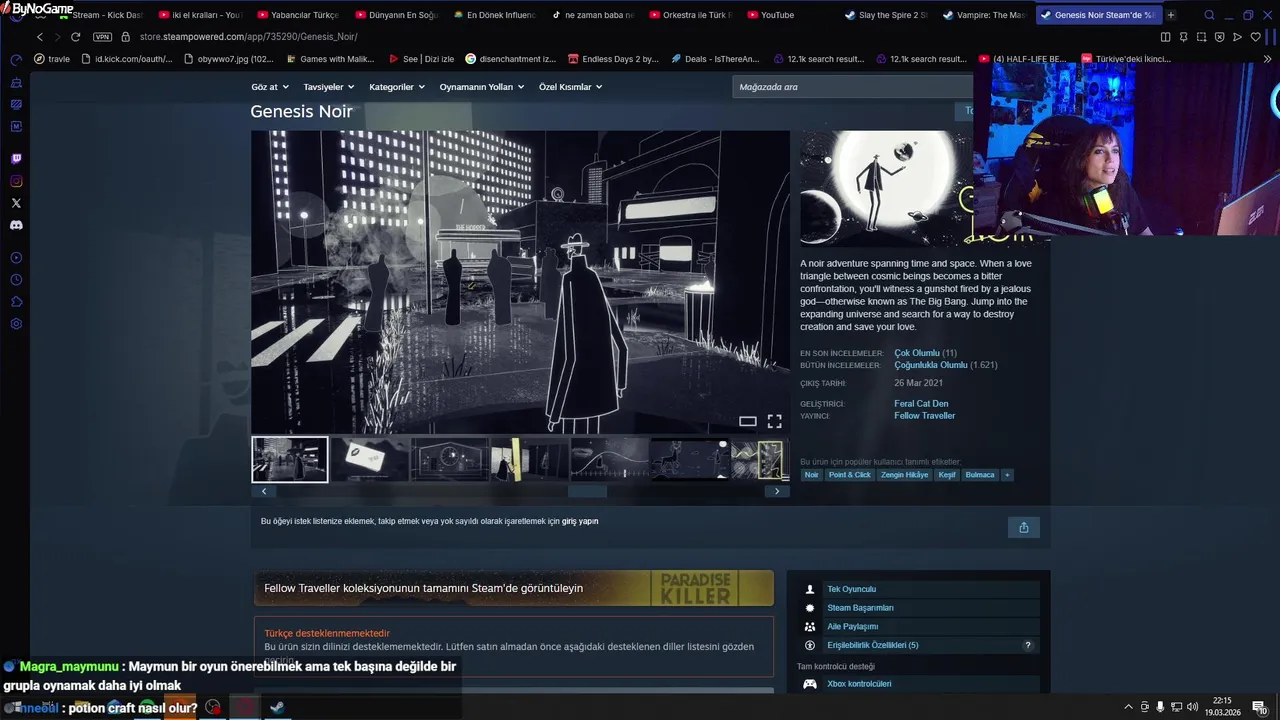Image resolution: width=1280 pixels, height=720 pixels.
Task: Open Fellow Traveller collection banner
Action: tap(513, 588)
